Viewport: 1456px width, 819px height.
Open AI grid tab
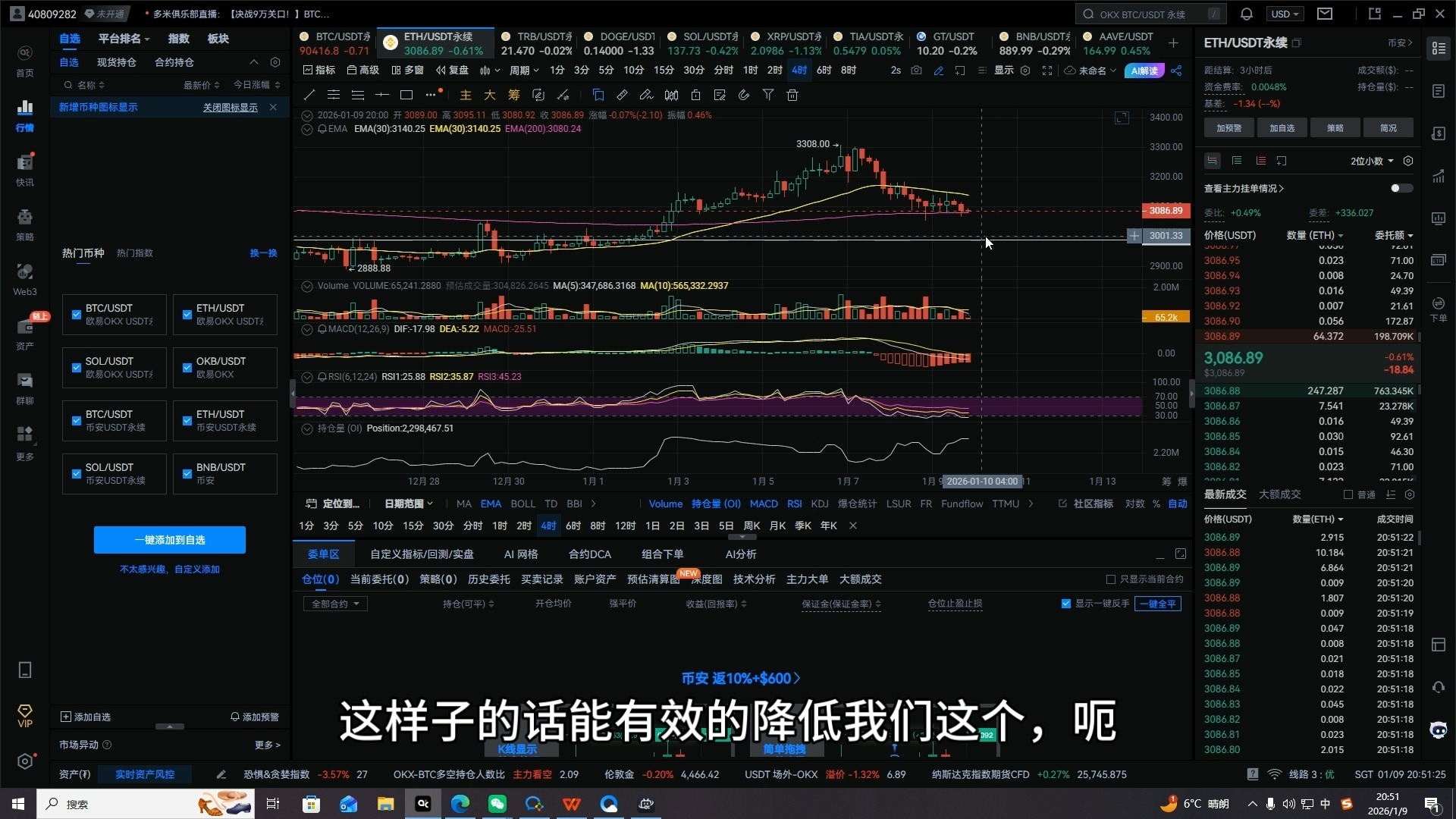(x=521, y=554)
